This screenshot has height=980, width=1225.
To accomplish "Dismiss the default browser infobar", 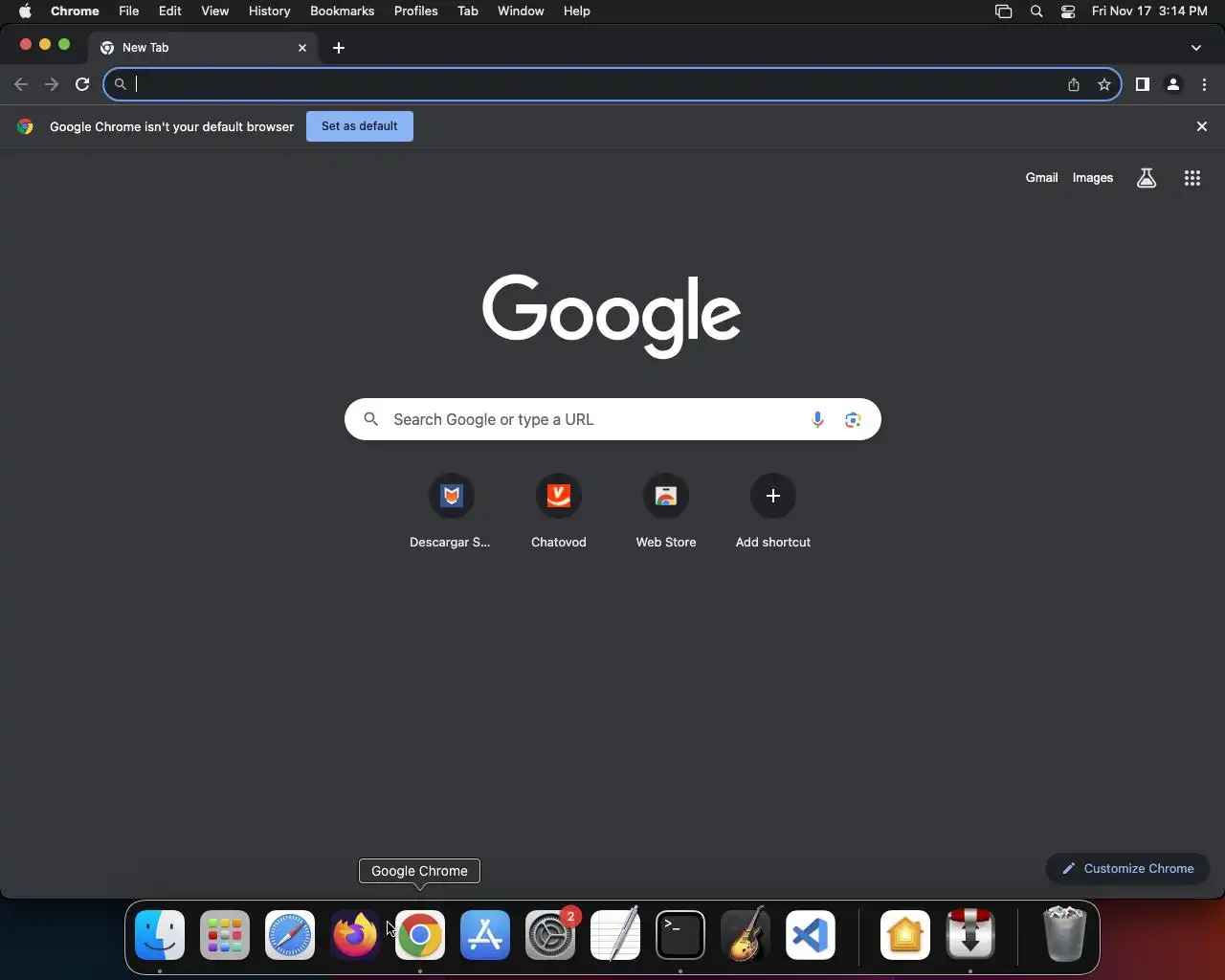I will 1202,126.
